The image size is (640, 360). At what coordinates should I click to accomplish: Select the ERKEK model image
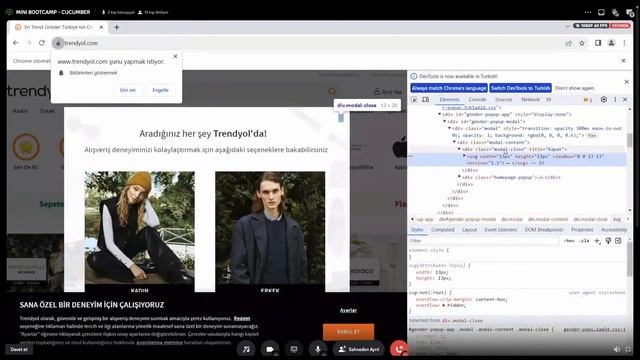pos(270,227)
